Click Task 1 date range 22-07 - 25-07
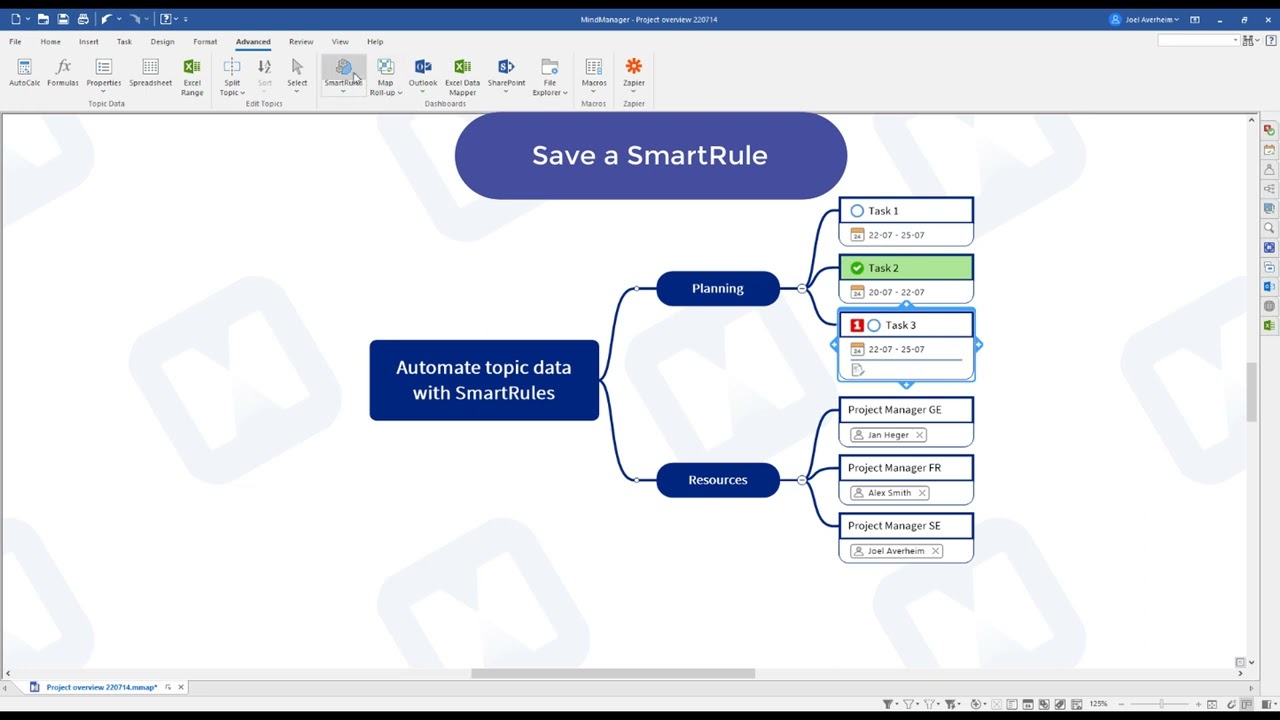The width and height of the screenshot is (1280, 720). (896, 235)
